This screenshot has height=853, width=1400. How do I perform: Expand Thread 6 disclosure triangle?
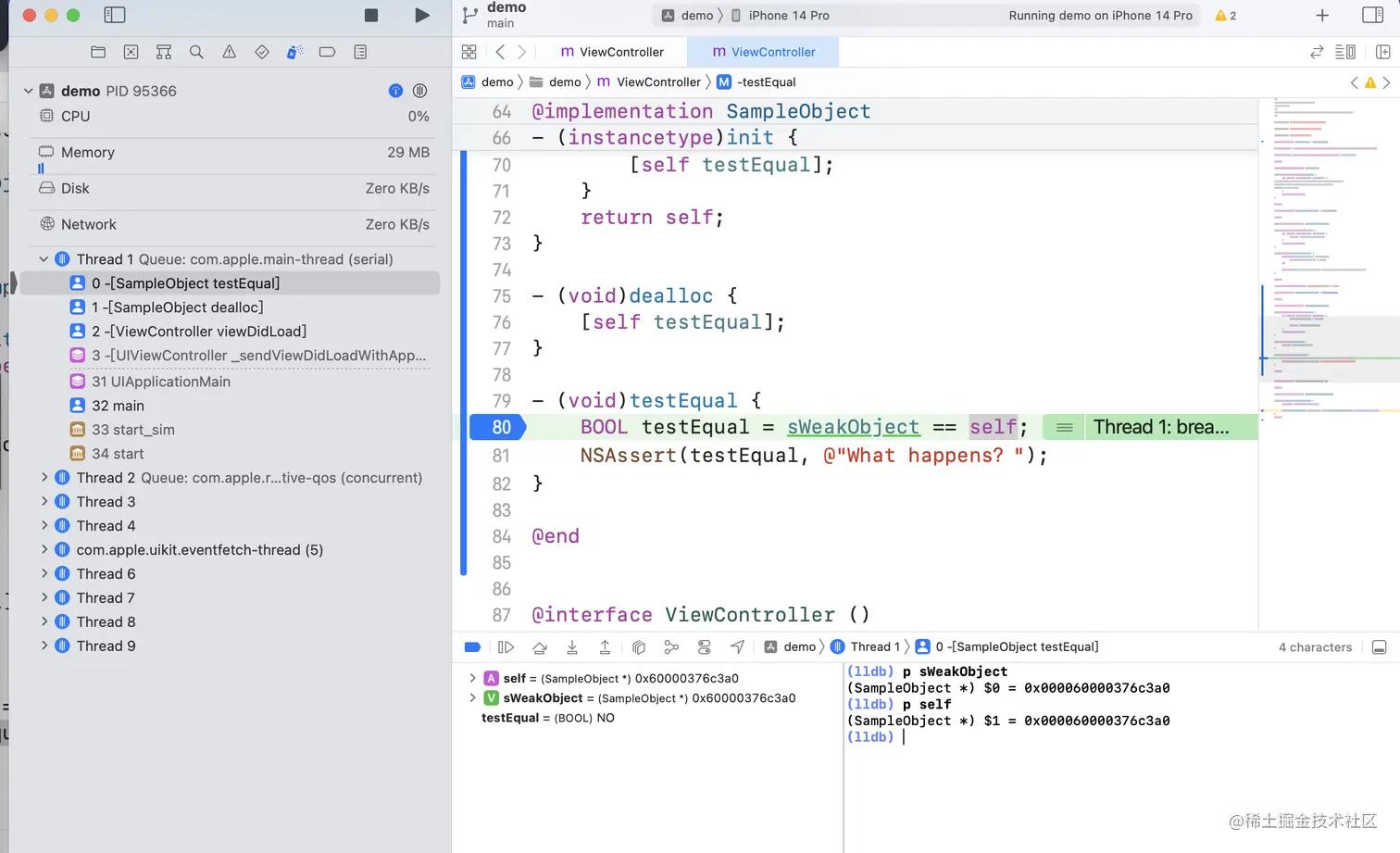pos(44,574)
